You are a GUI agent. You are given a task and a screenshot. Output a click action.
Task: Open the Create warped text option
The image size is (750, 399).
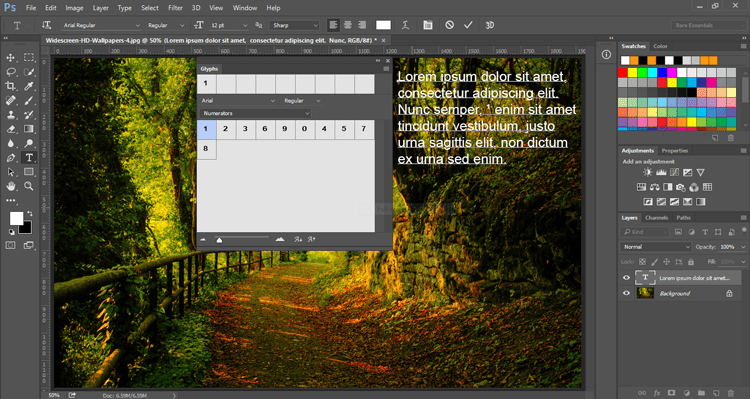(x=406, y=25)
